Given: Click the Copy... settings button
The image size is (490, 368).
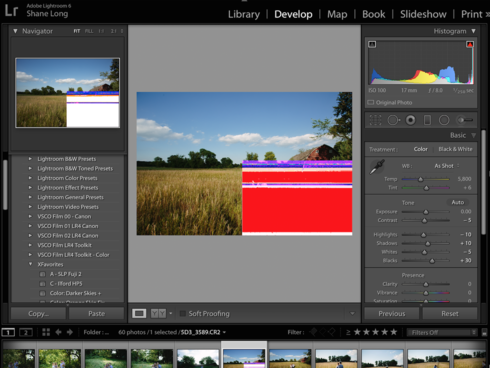Looking at the screenshot, I should click(x=38, y=314).
